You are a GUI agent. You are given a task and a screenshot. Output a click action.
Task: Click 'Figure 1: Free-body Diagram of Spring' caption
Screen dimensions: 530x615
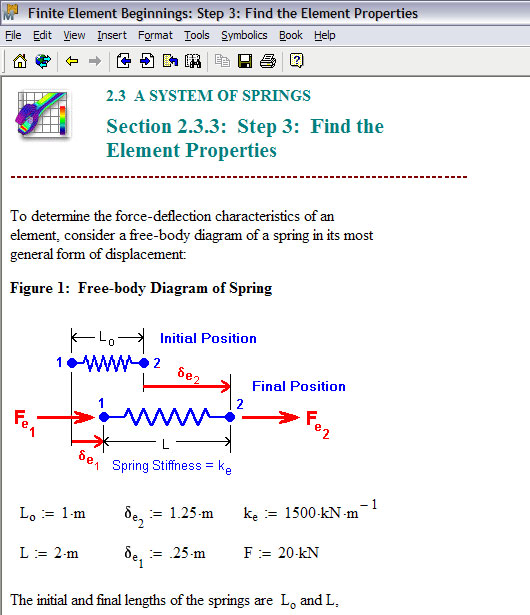pos(141,288)
